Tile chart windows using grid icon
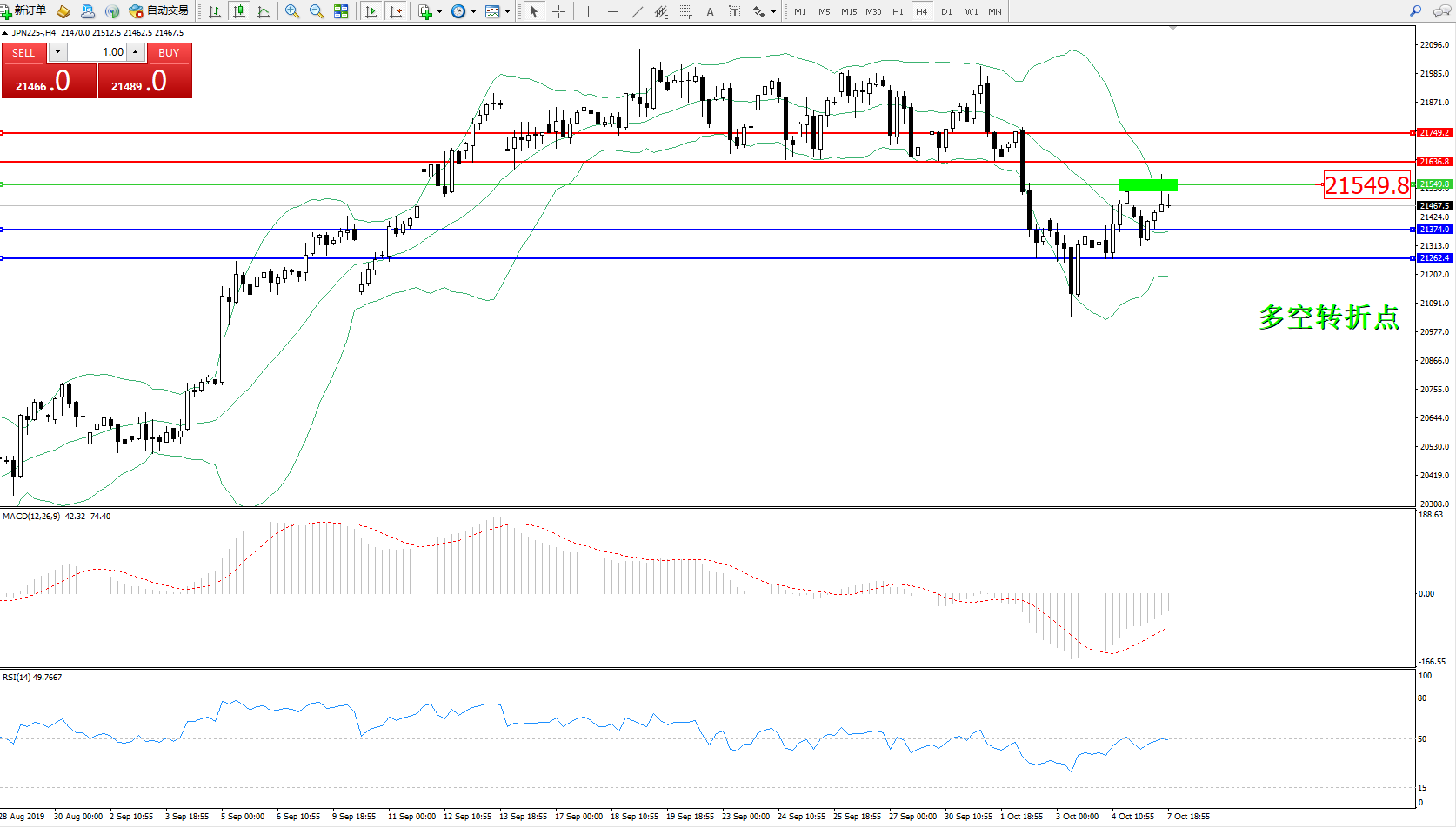This screenshot has width=1456, height=828. coord(341,11)
